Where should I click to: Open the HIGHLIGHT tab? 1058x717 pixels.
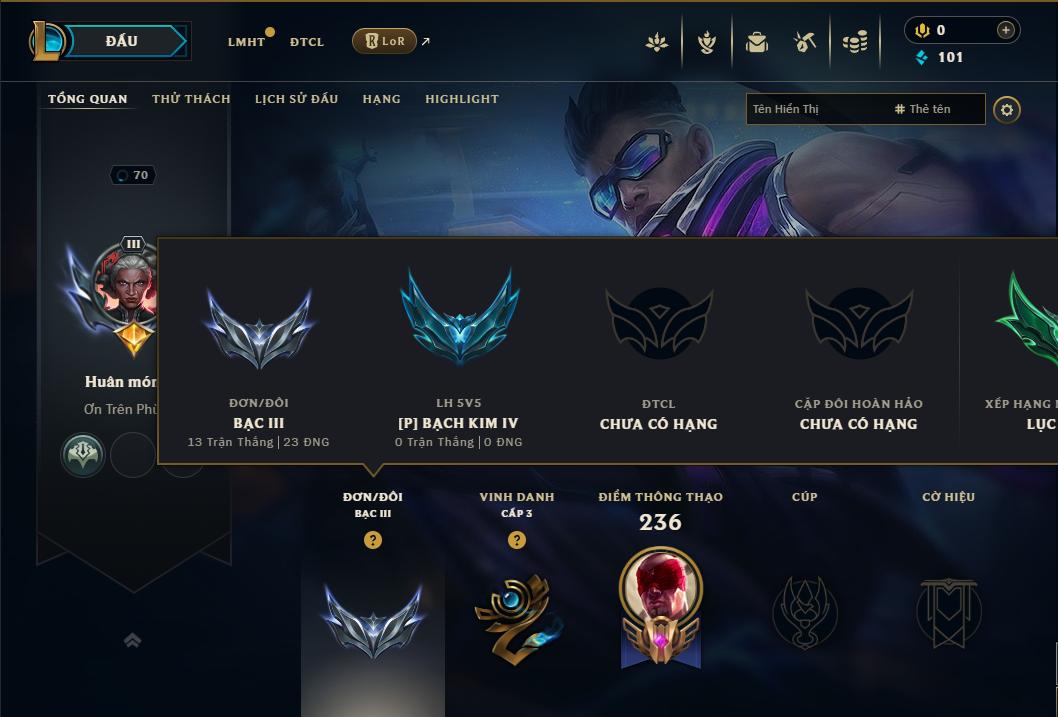click(x=462, y=99)
